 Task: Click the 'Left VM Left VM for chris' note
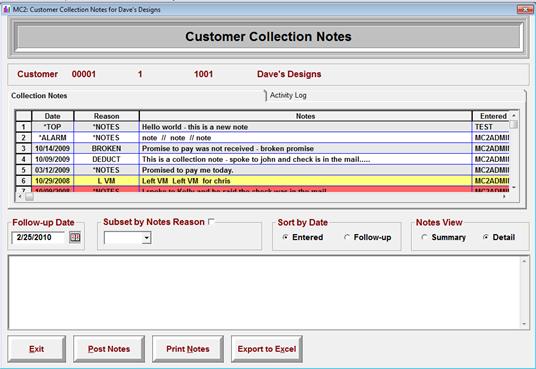click(x=305, y=181)
